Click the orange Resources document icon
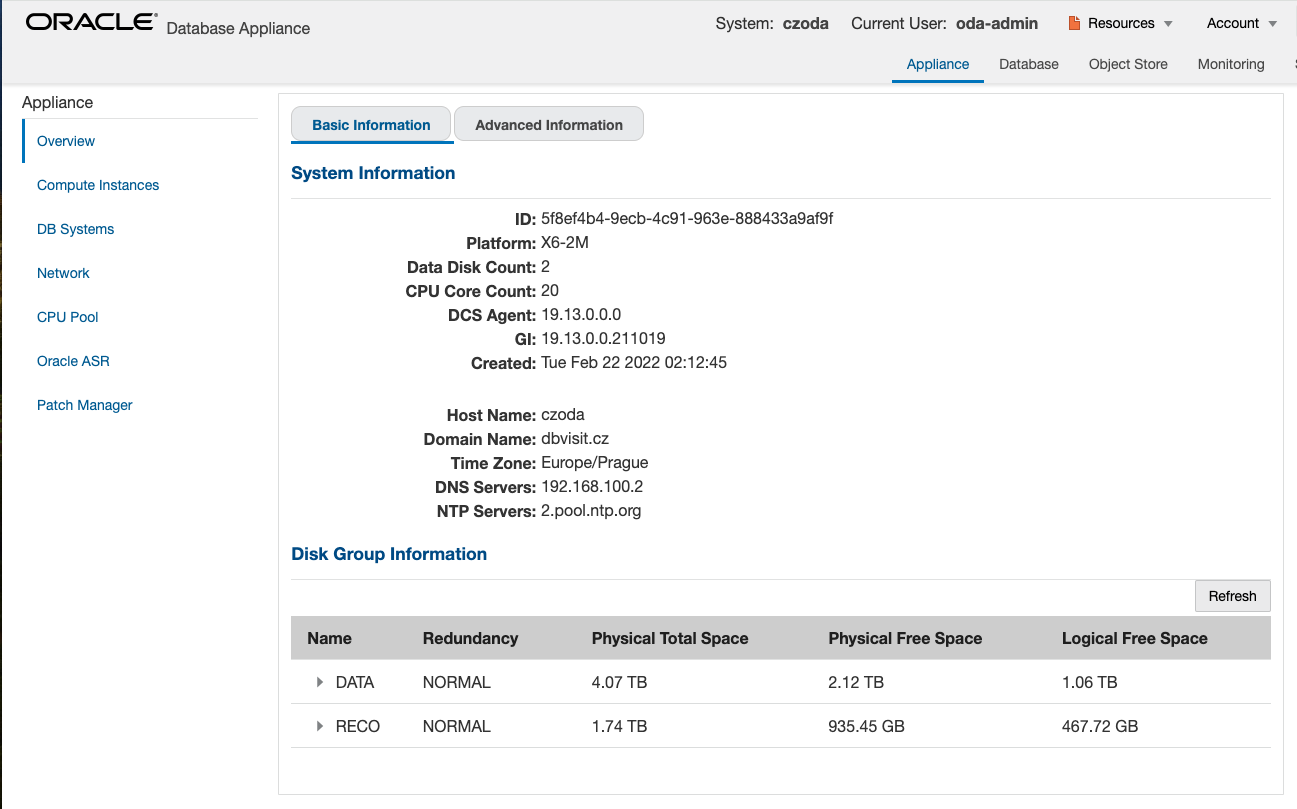 coord(1074,23)
